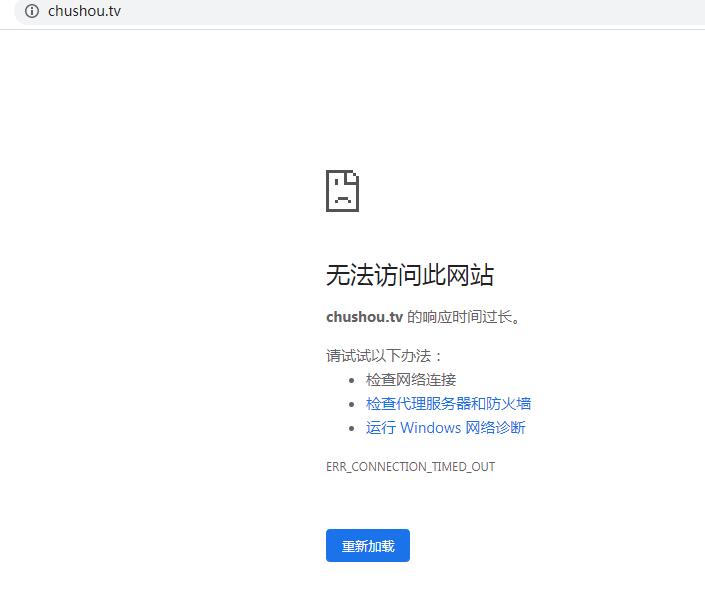Click the 无法访问此网站 heading

(x=410, y=275)
